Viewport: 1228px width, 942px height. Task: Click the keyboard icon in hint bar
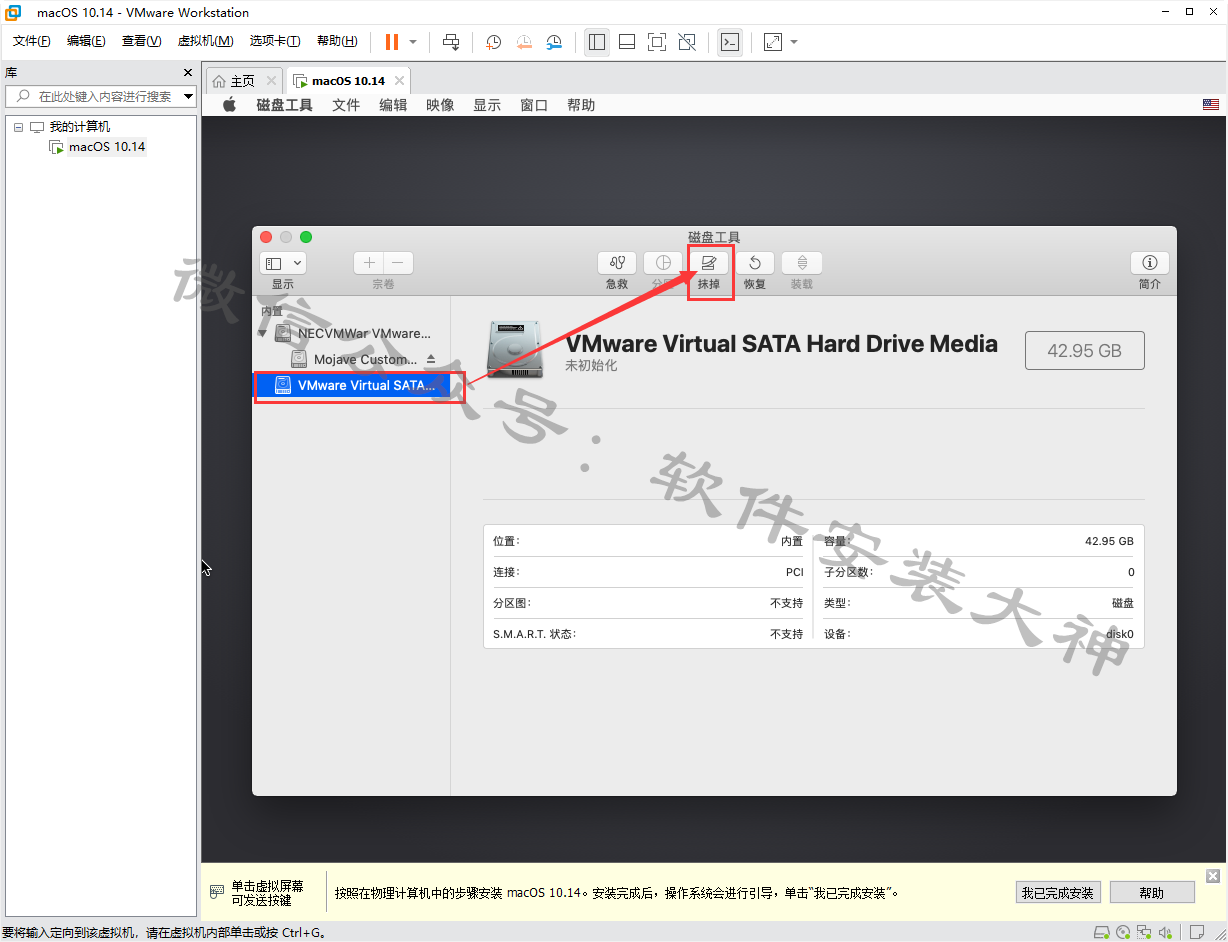[217, 891]
